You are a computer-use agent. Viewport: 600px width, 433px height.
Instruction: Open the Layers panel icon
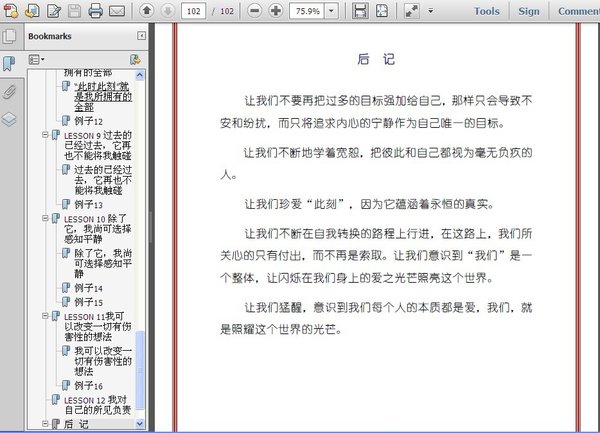pos(9,119)
